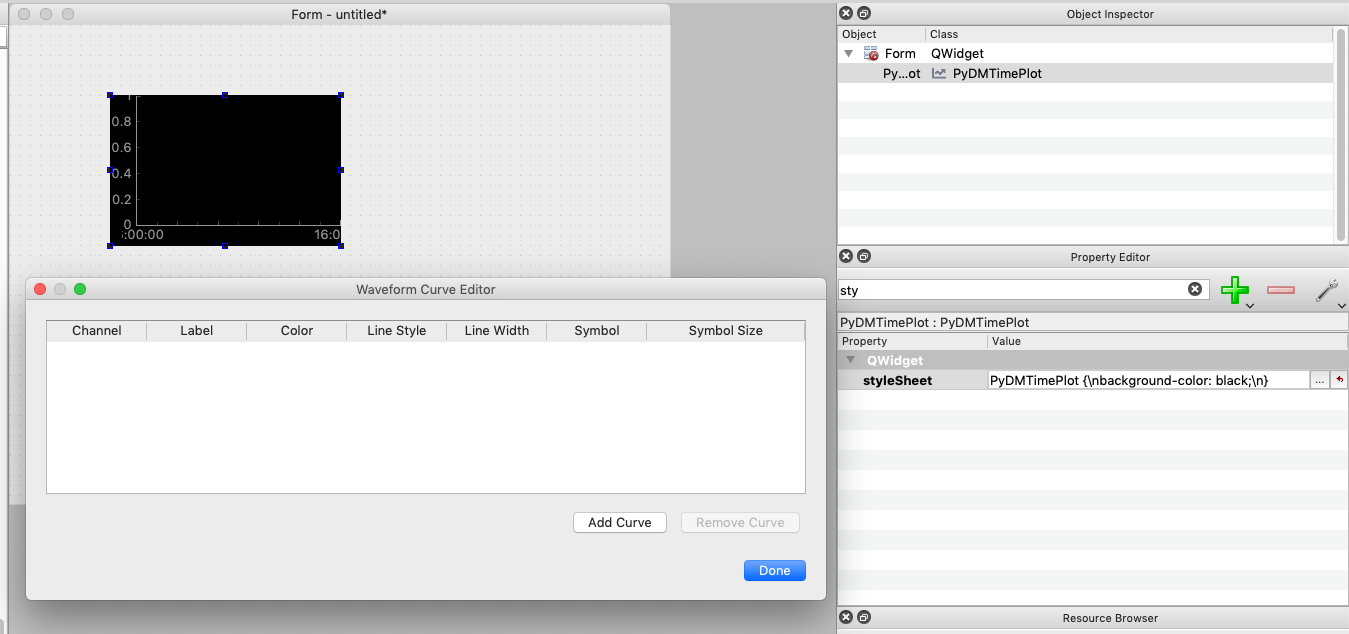Float the Object Inspector panel
1349x634 pixels.
864,14
